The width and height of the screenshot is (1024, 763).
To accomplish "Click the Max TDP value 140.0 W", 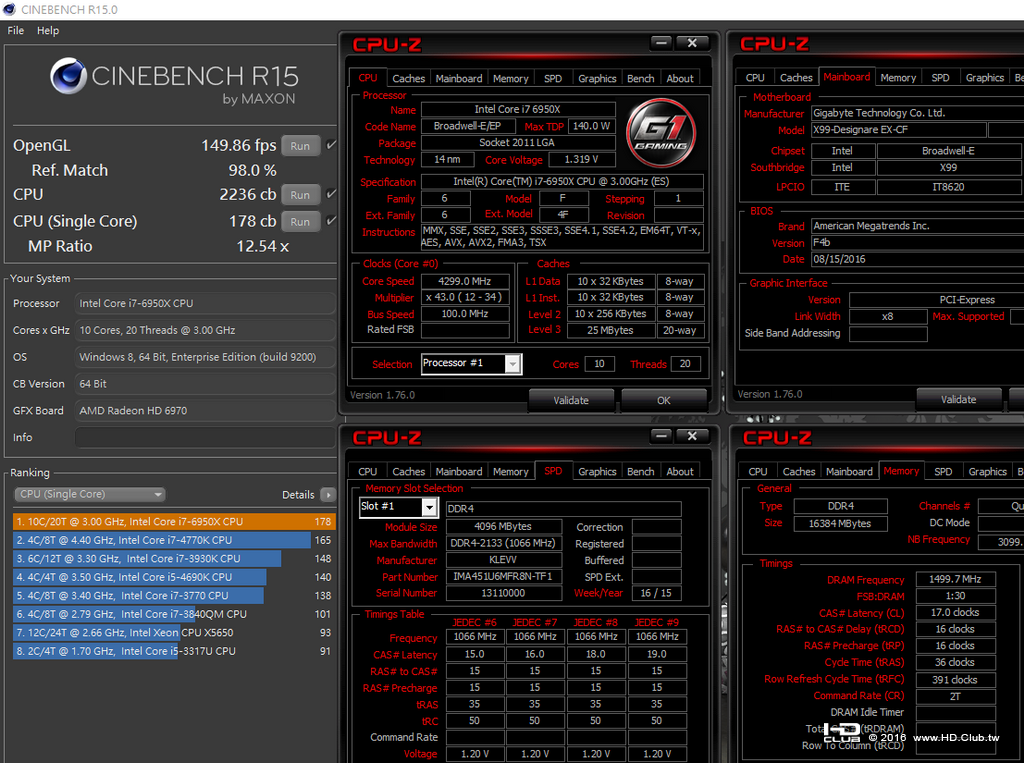I will (x=592, y=126).
